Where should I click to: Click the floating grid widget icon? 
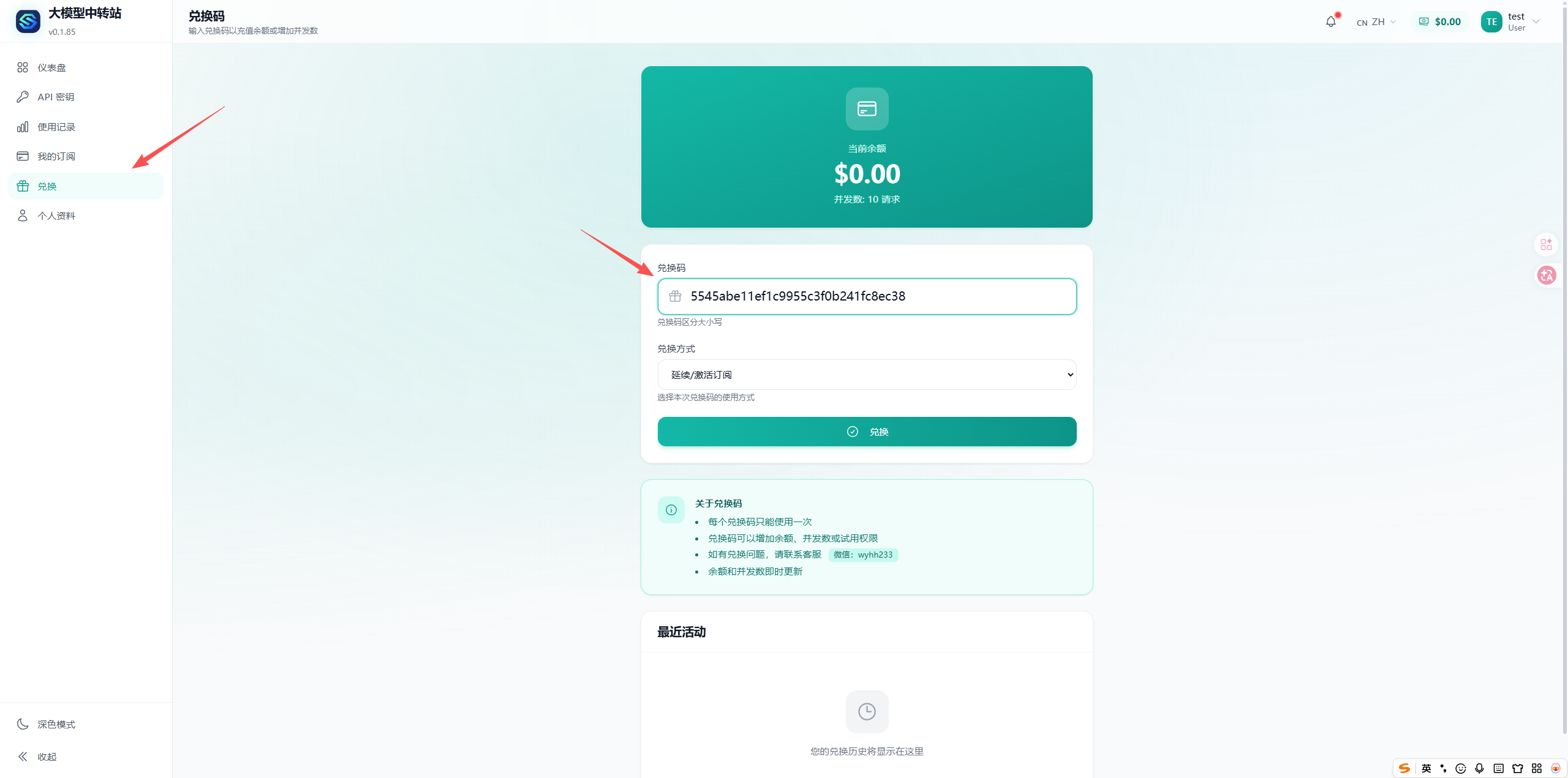1547,245
